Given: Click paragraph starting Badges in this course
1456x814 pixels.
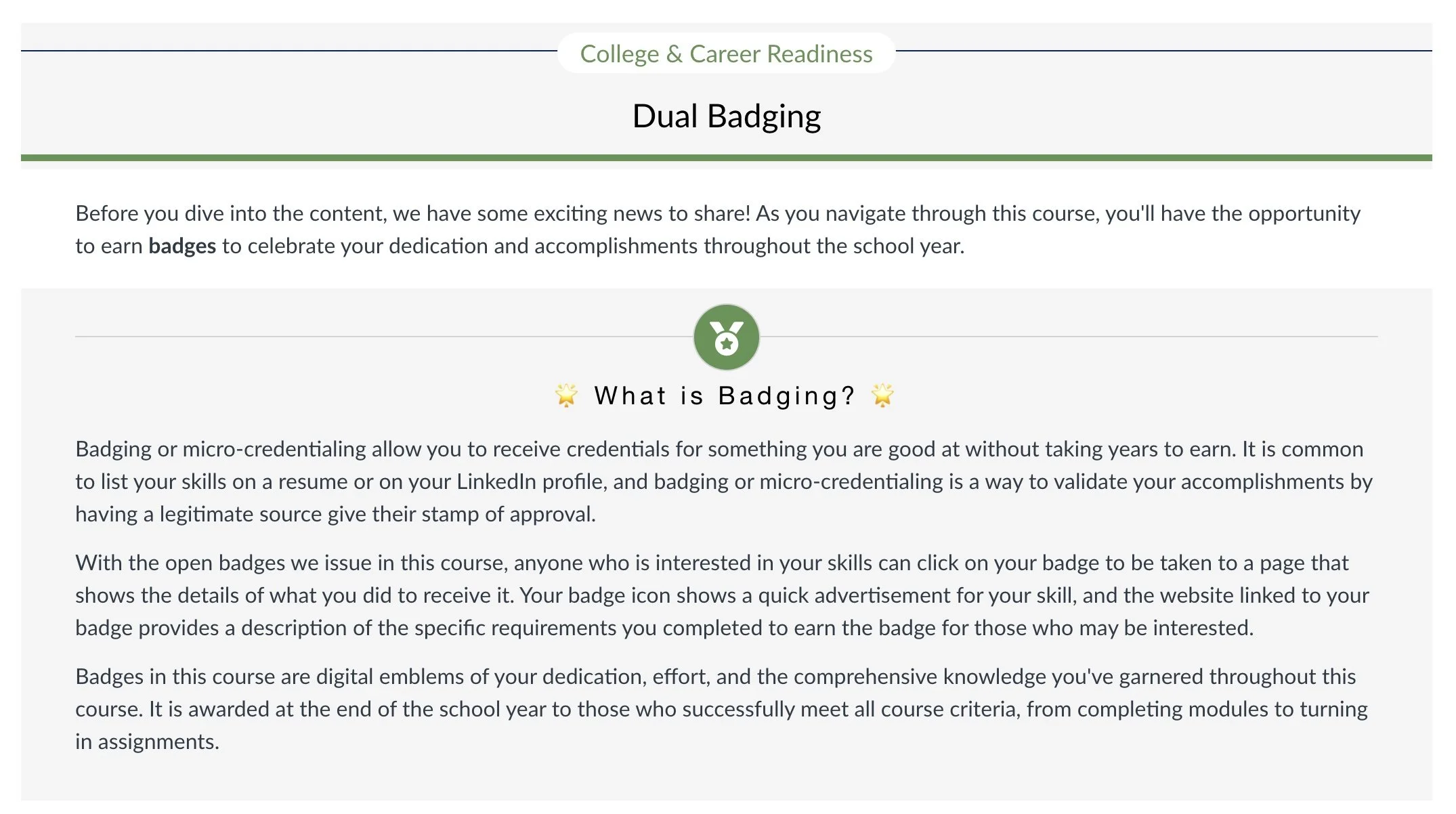Looking at the screenshot, I should click(x=721, y=709).
